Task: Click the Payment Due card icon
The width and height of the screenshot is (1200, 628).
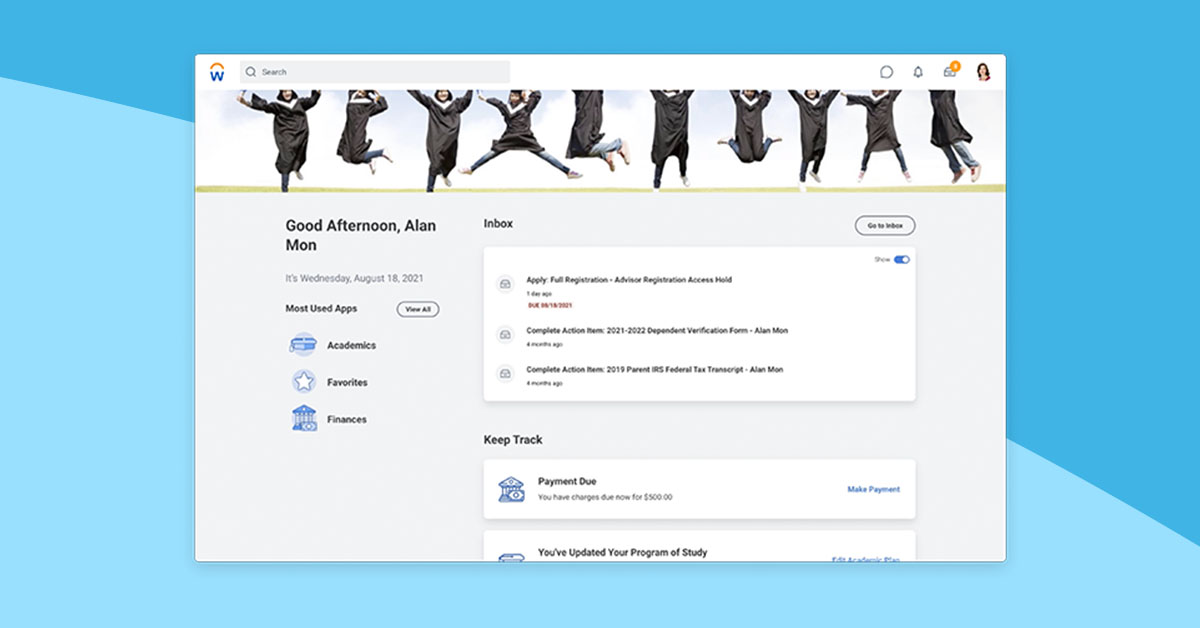Action: [x=511, y=489]
